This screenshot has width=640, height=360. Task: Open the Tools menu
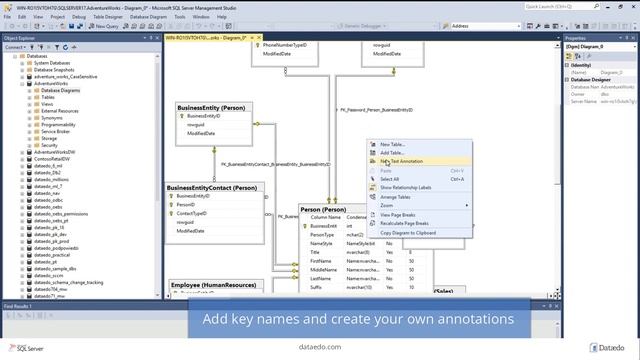click(180, 17)
